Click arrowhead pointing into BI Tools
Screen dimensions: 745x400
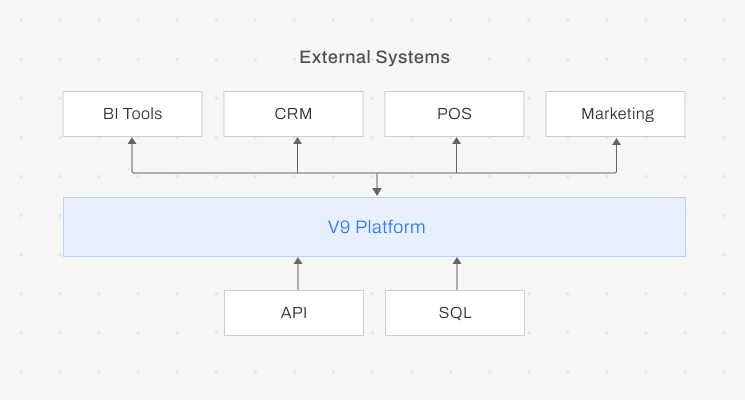132,142
